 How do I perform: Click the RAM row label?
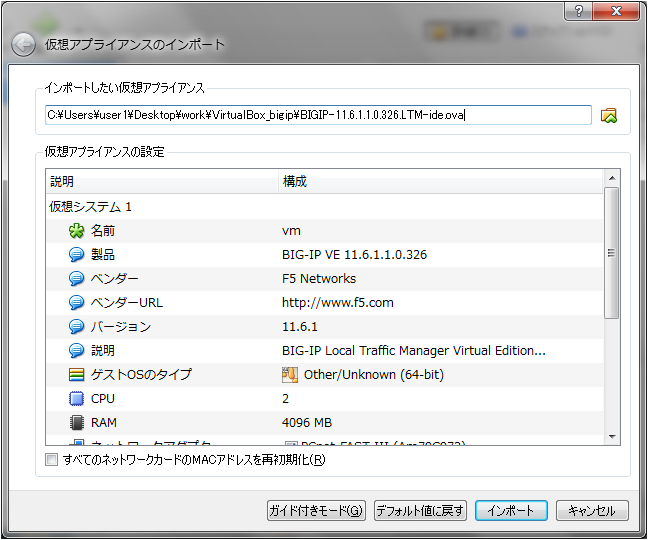pyautogui.click(x=104, y=423)
